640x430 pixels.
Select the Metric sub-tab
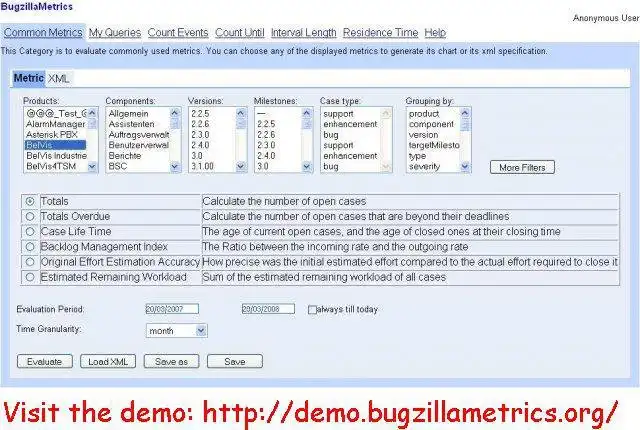pyautogui.click(x=29, y=78)
